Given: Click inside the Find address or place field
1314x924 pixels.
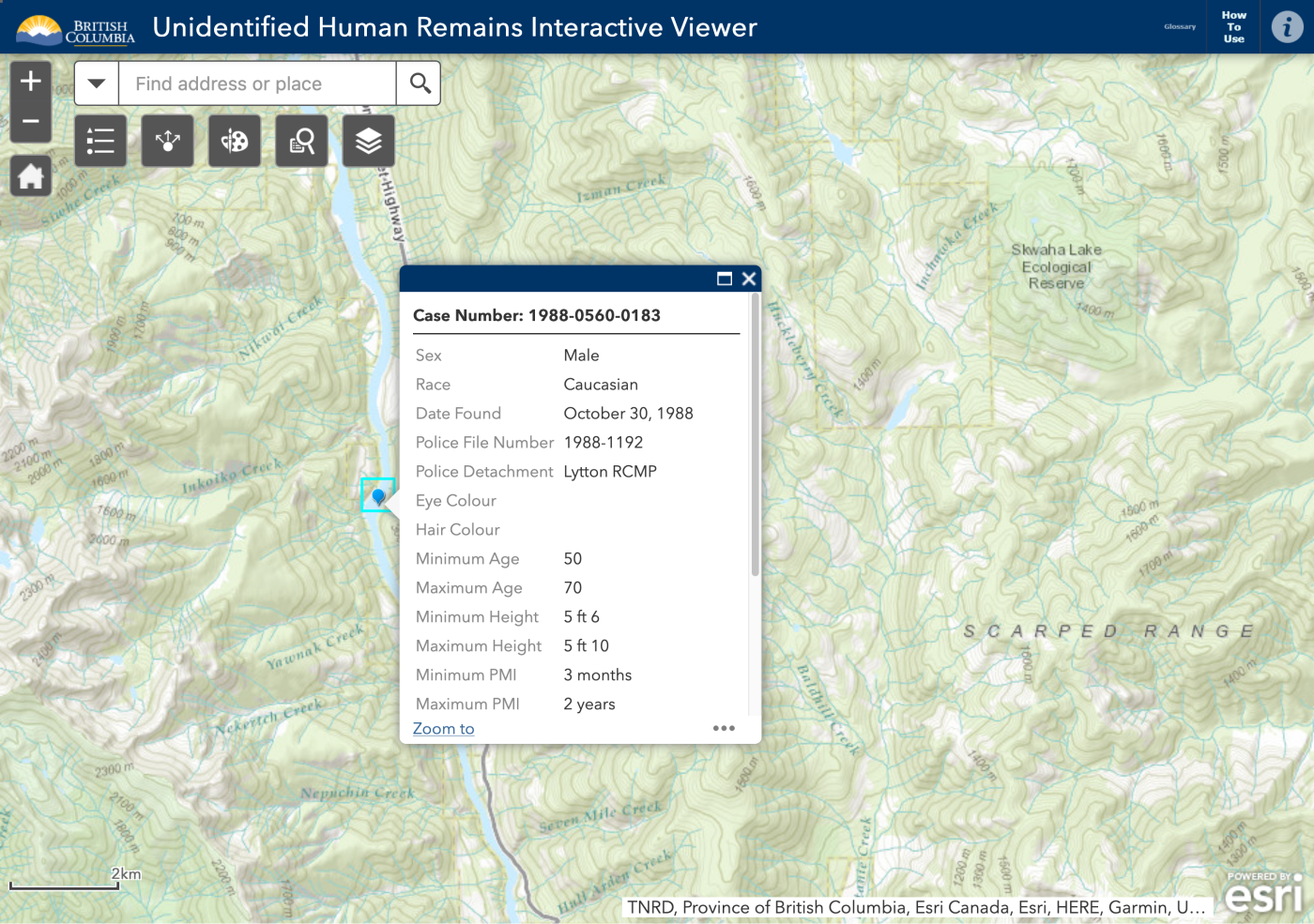Looking at the screenshot, I should tap(258, 83).
